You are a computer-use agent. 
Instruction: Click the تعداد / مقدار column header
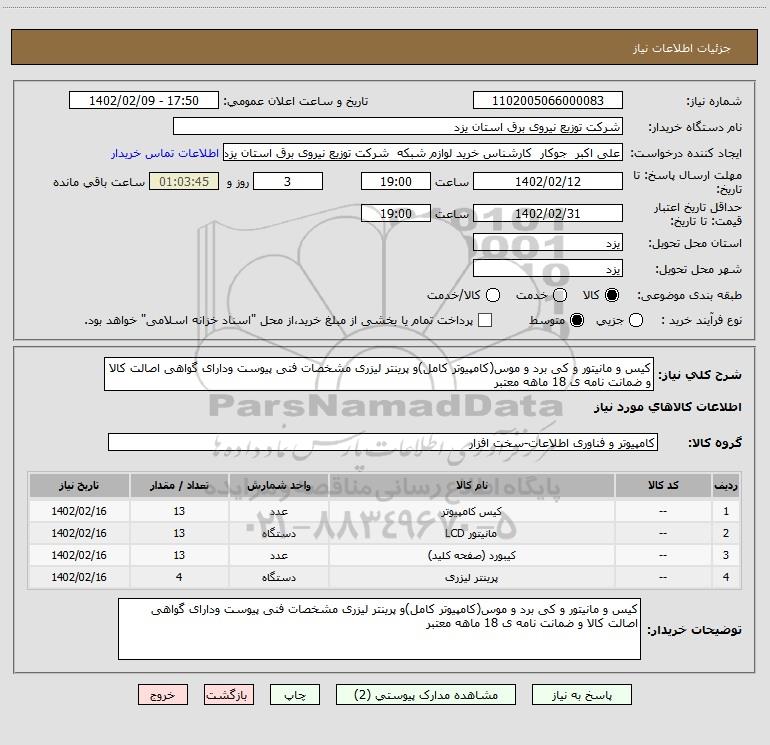pos(179,485)
